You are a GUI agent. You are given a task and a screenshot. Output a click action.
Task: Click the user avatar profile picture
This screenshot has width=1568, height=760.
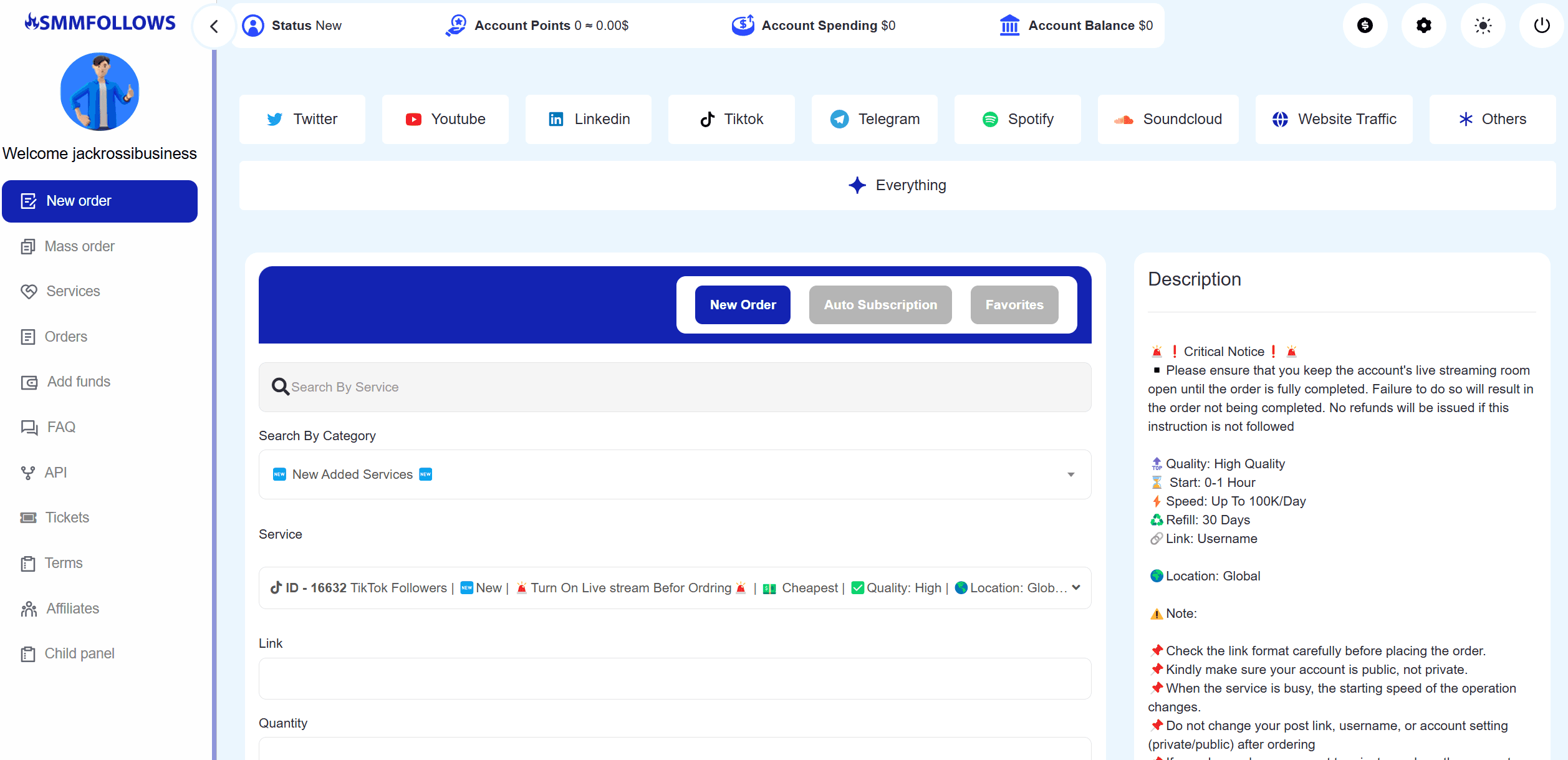(x=100, y=92)
